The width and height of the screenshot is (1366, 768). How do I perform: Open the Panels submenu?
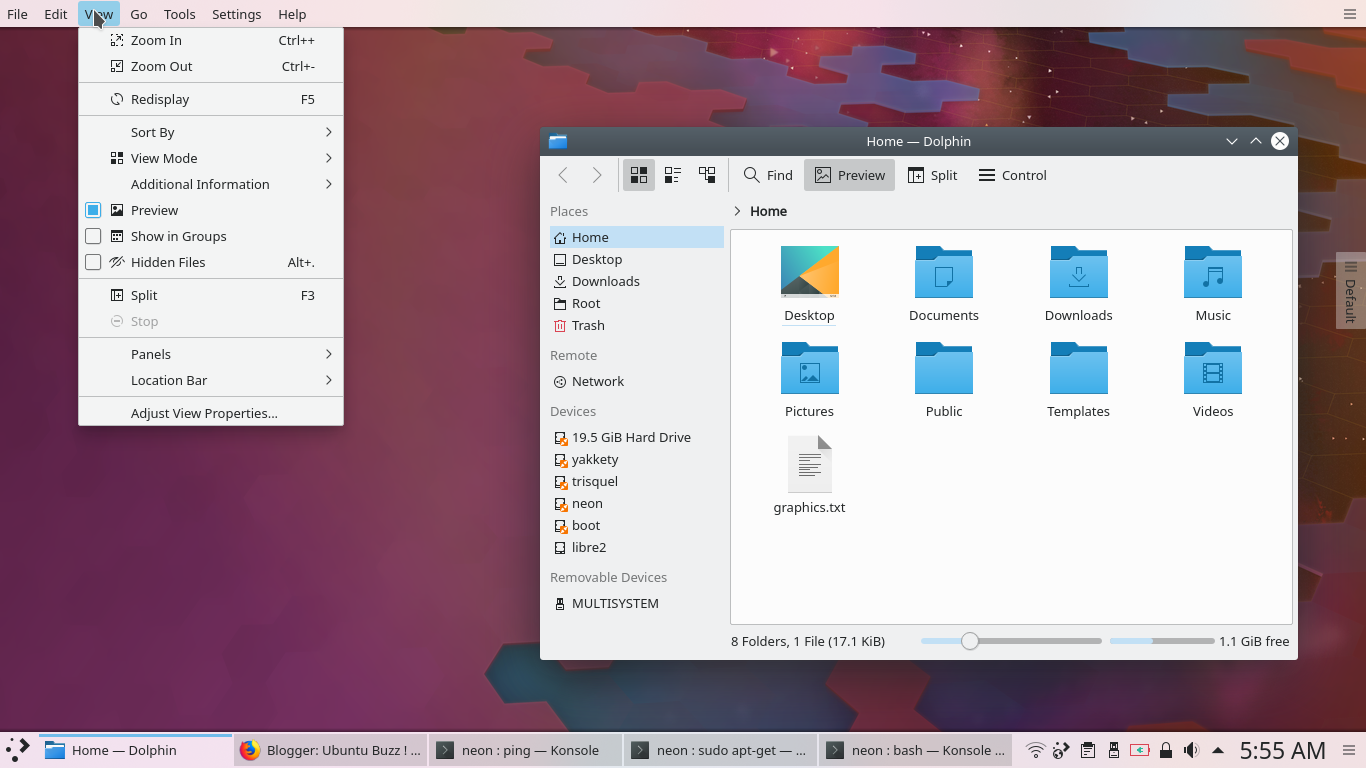(x=150, y=353)
